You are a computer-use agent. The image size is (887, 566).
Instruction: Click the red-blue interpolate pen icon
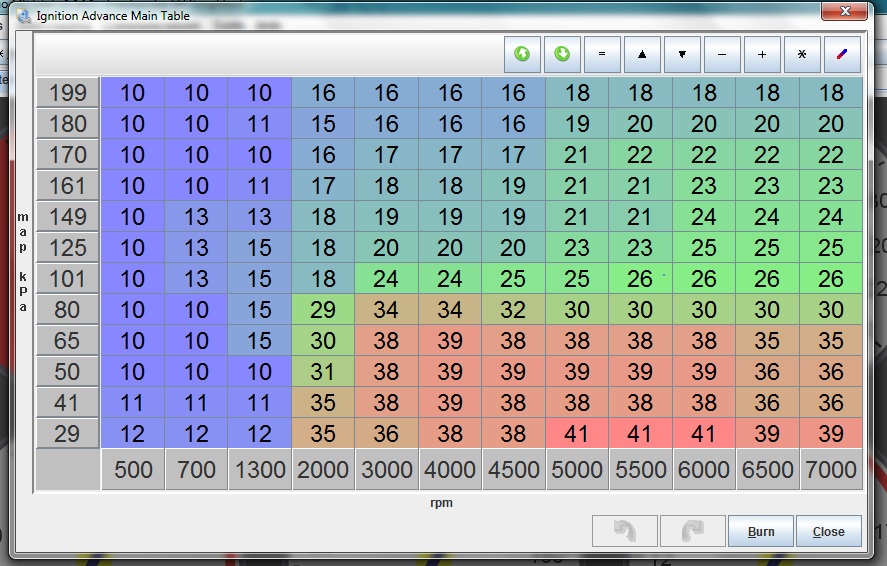[x=842, y=54]
